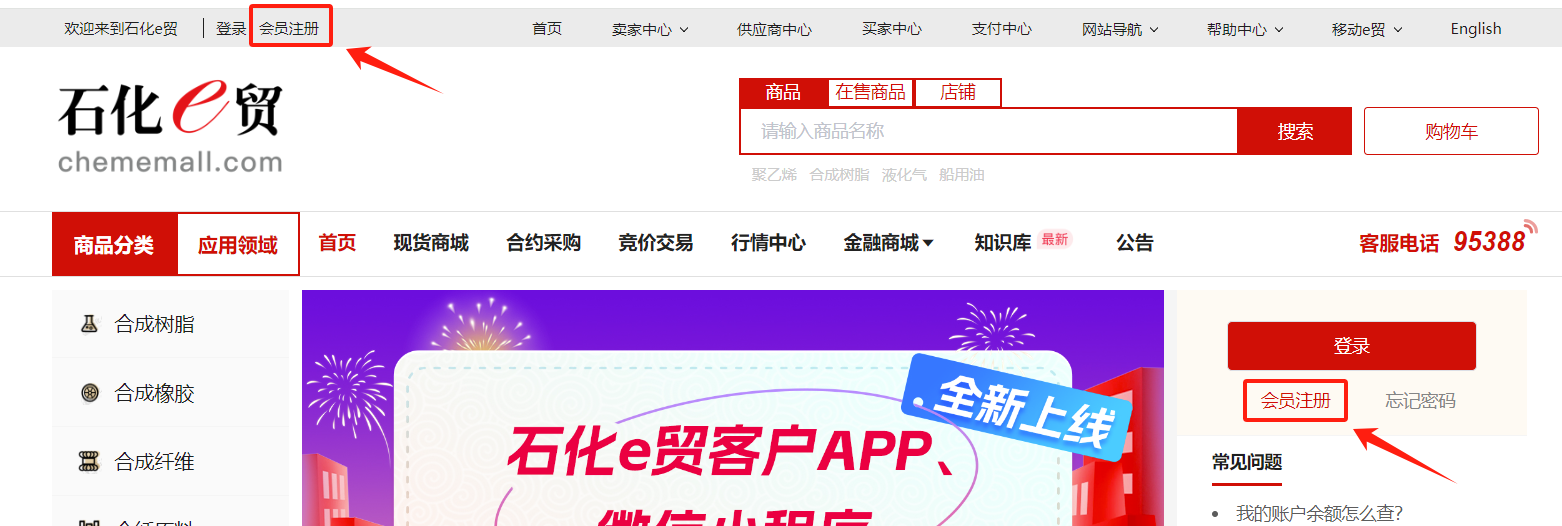Select the 在售商品 search tab
The width and height of the screenshot is (1562, 526).
click(870, 93)
